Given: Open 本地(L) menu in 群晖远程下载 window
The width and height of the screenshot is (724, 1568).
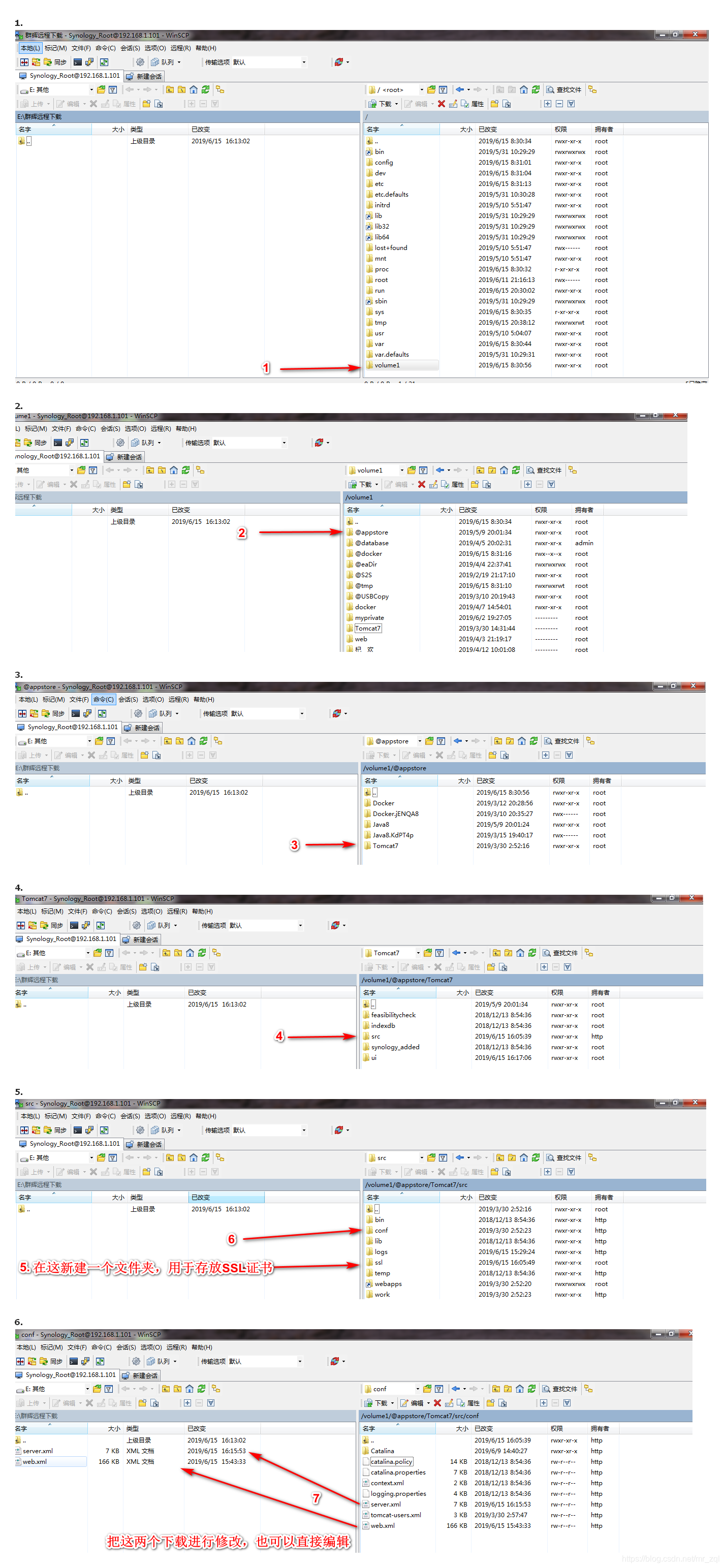Looking at the screenshot, I should 30,48.
